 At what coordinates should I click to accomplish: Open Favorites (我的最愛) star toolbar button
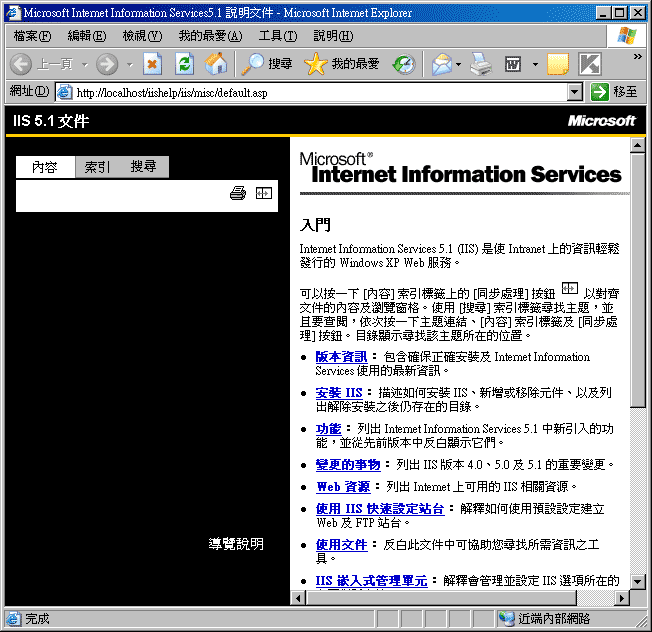(341, 64)
